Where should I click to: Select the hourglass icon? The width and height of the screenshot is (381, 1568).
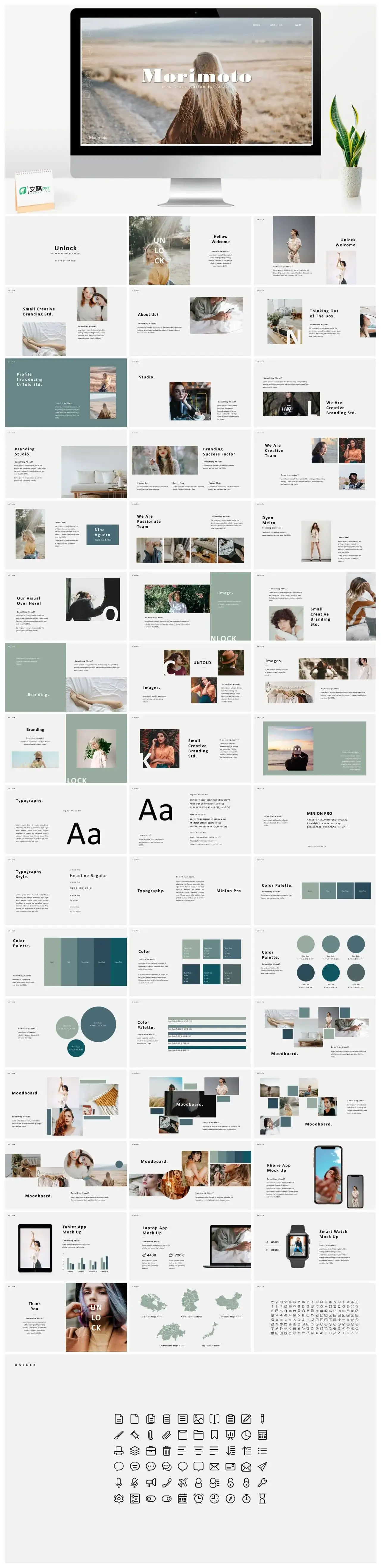coord(262,1498)
